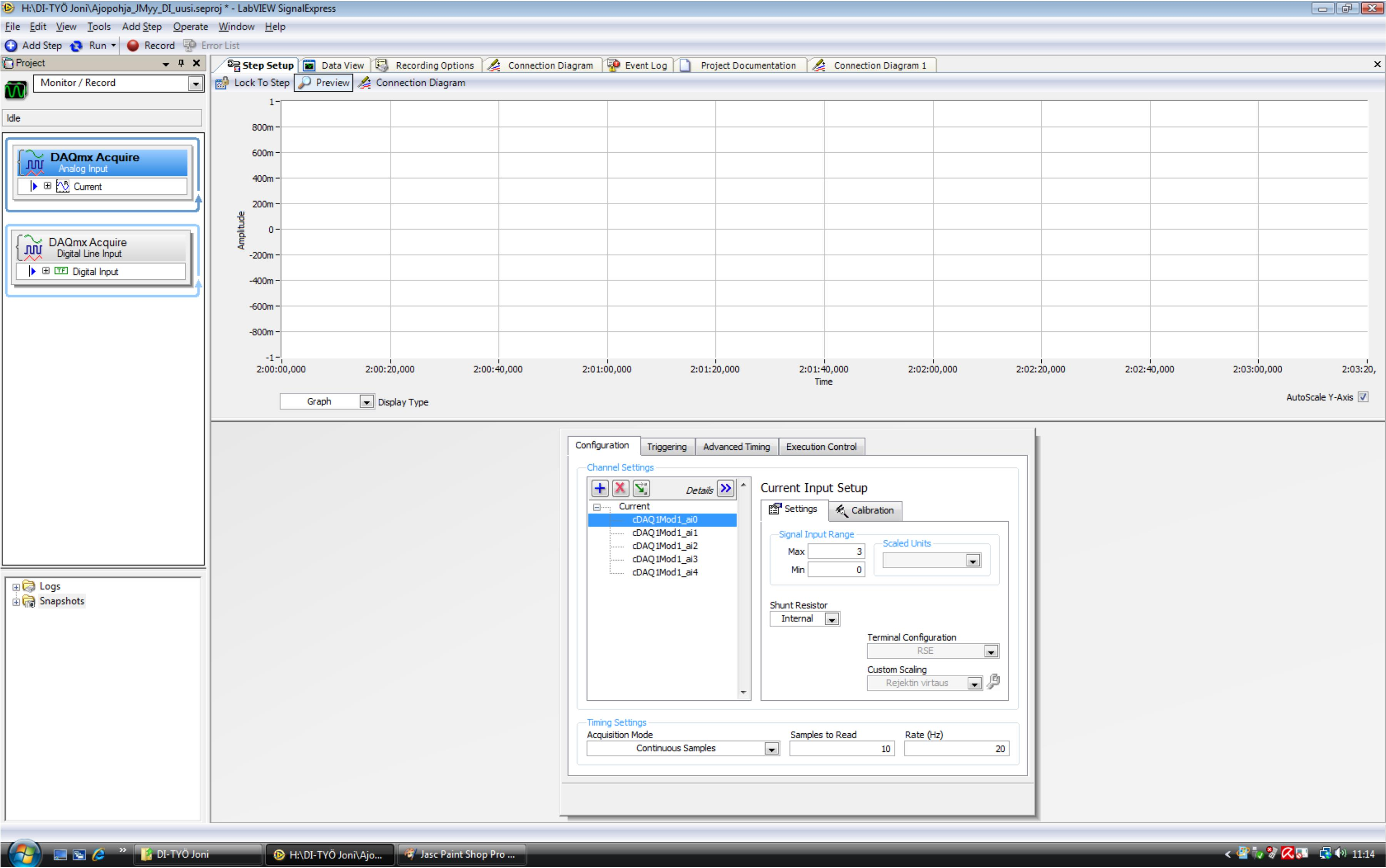Switch to the Triggering tab
Screen dimensions: 1386x868
666,447
